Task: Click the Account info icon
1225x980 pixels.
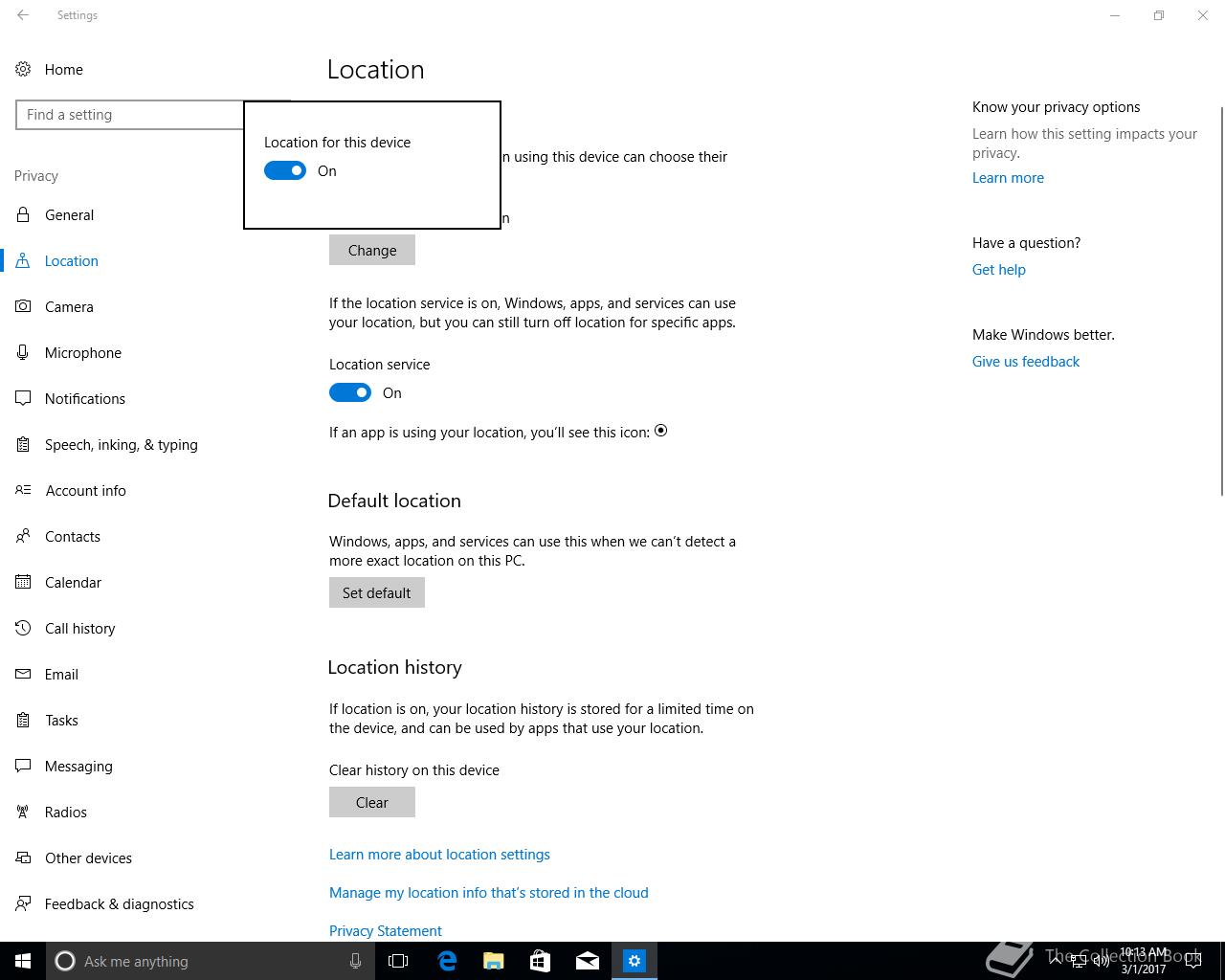Action: 23,490
